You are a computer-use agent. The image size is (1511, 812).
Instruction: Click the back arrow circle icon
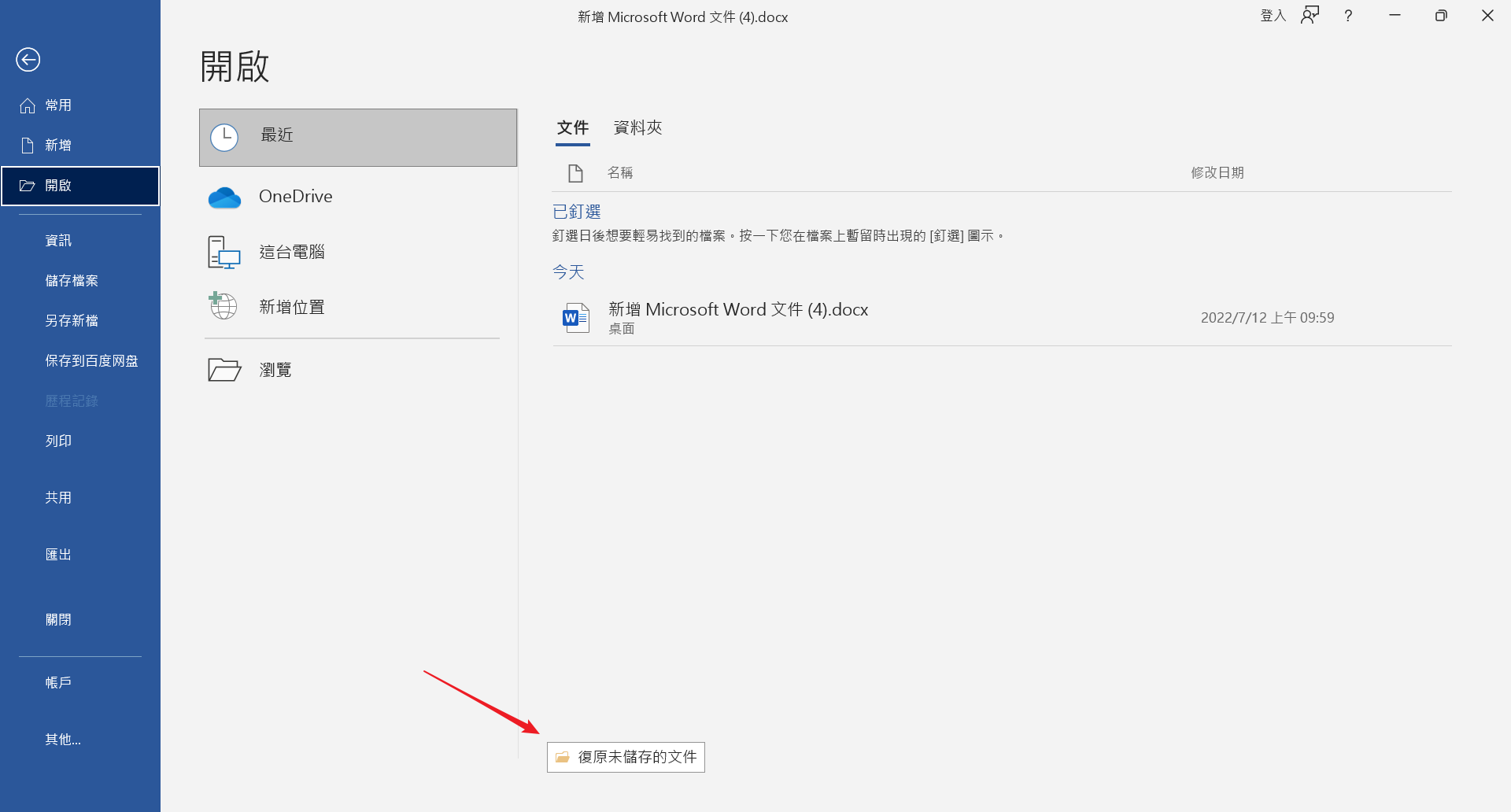[x=28, y=60]
